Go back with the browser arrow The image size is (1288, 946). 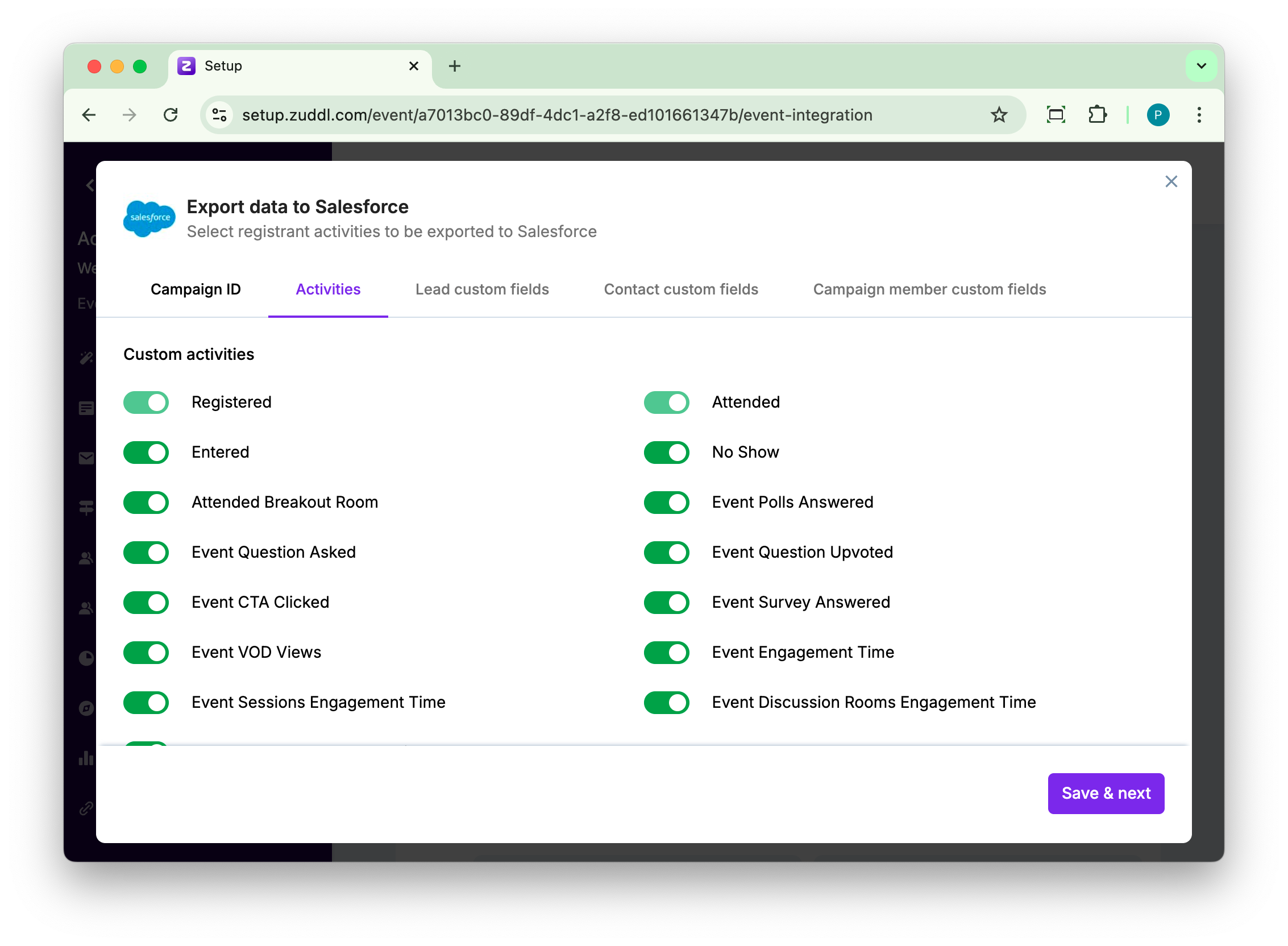tap(89, 115)
